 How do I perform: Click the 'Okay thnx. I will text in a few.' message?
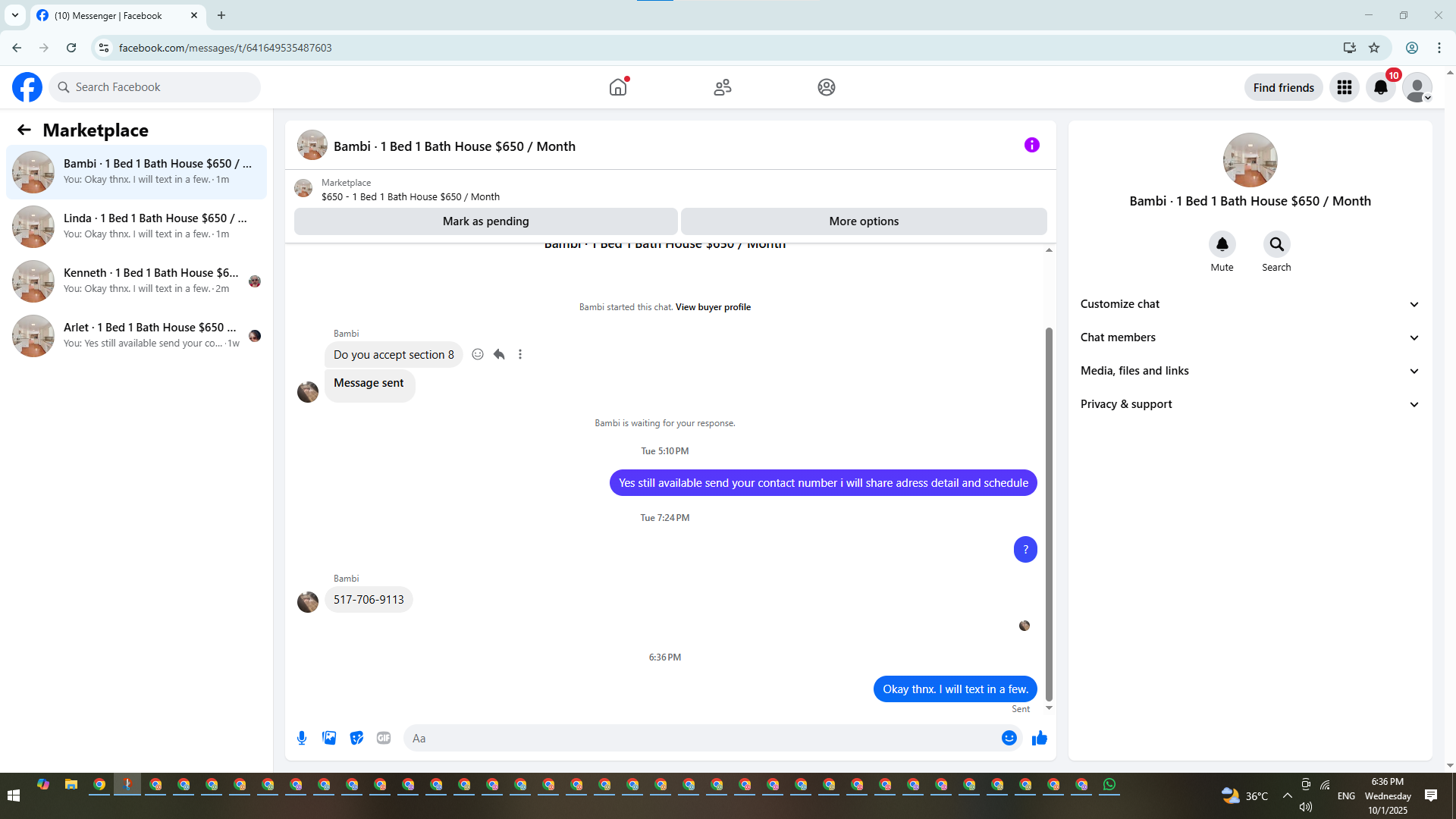pos(955,689)
